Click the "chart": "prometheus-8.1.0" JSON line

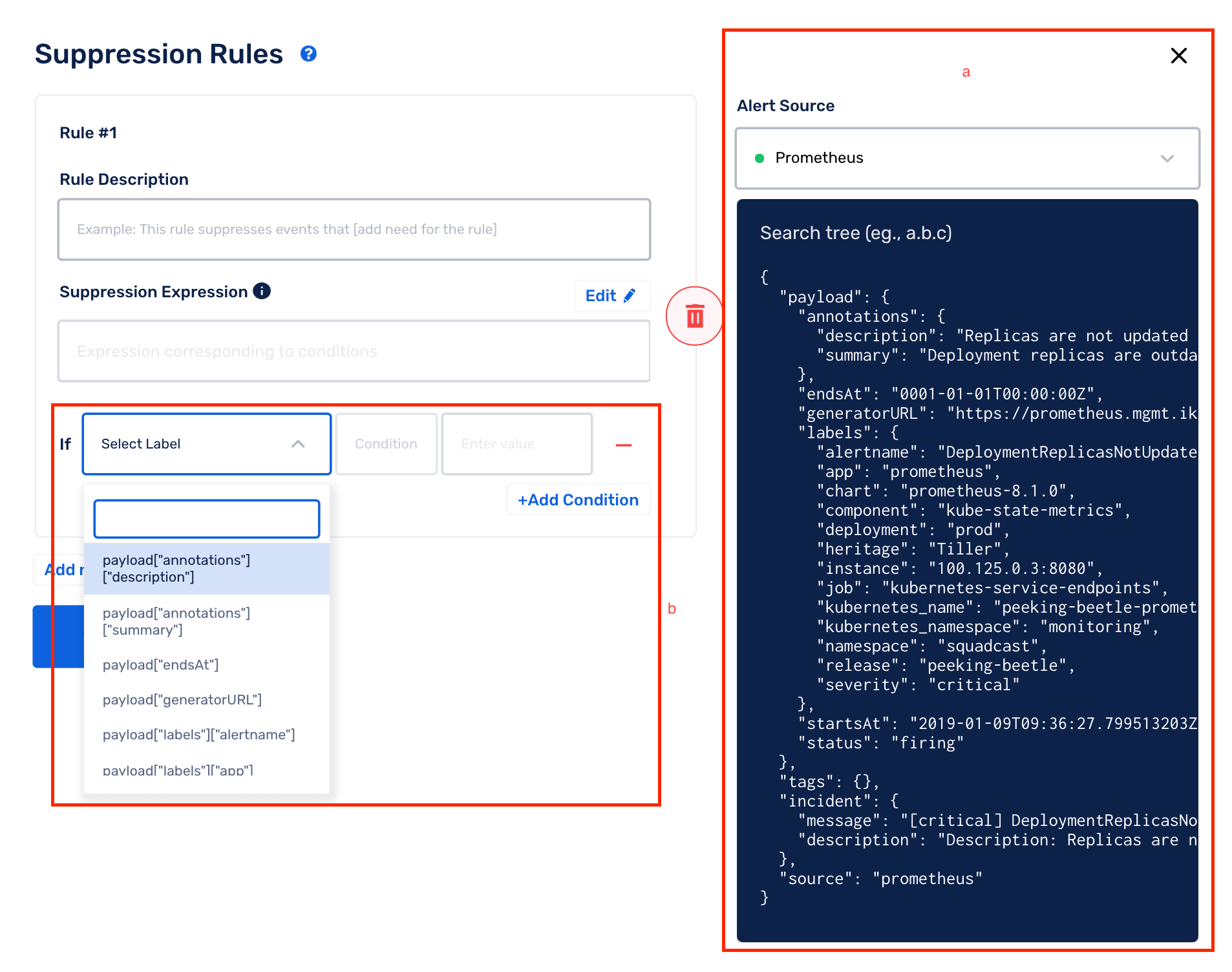point(945,491)
